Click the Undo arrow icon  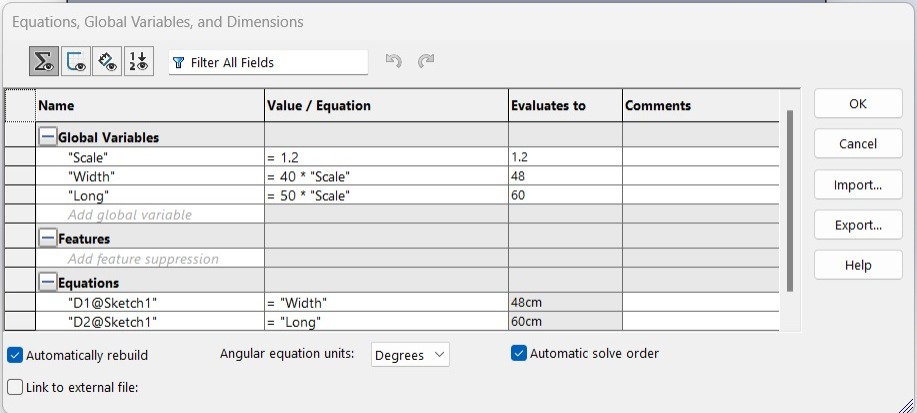tap(394, 61)
